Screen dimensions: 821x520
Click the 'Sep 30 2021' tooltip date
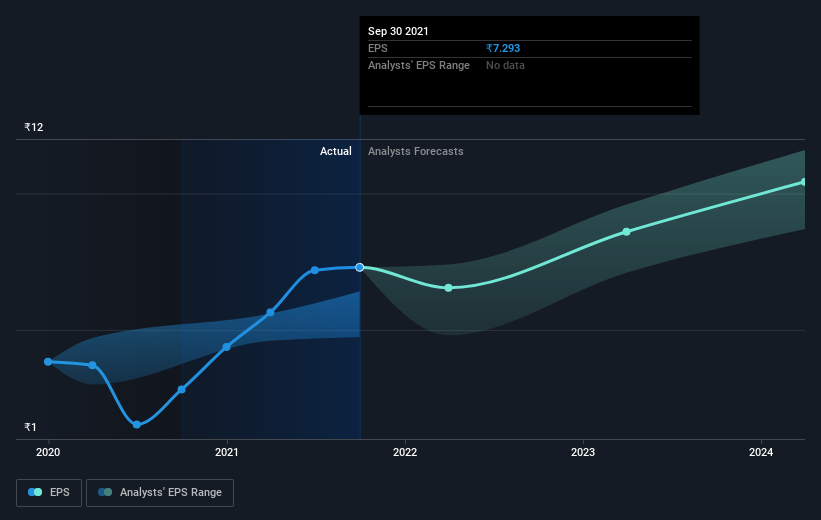398,31
